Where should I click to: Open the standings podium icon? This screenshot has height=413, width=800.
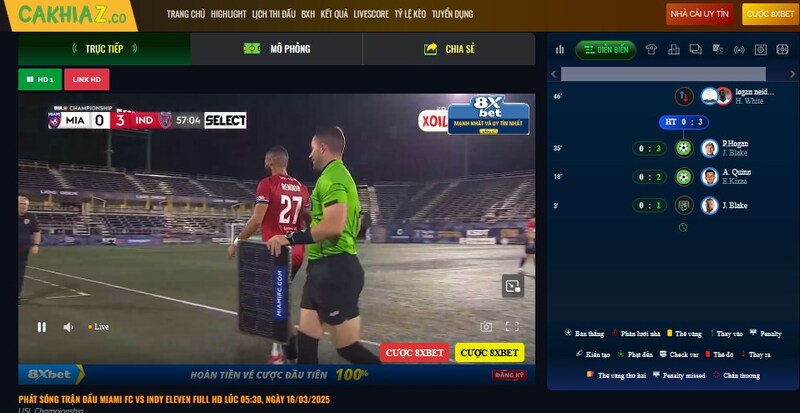(x=673, y=50)
